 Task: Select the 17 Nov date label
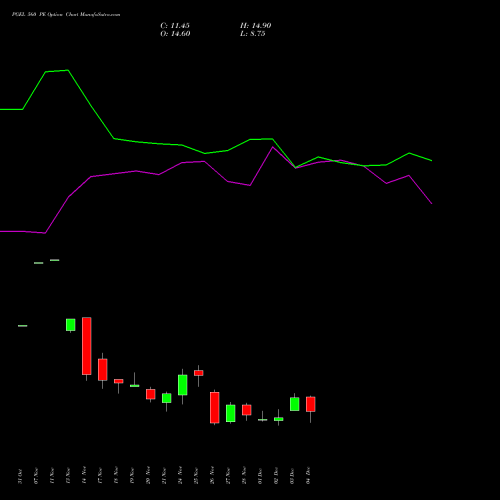click(x=100, y=476)
